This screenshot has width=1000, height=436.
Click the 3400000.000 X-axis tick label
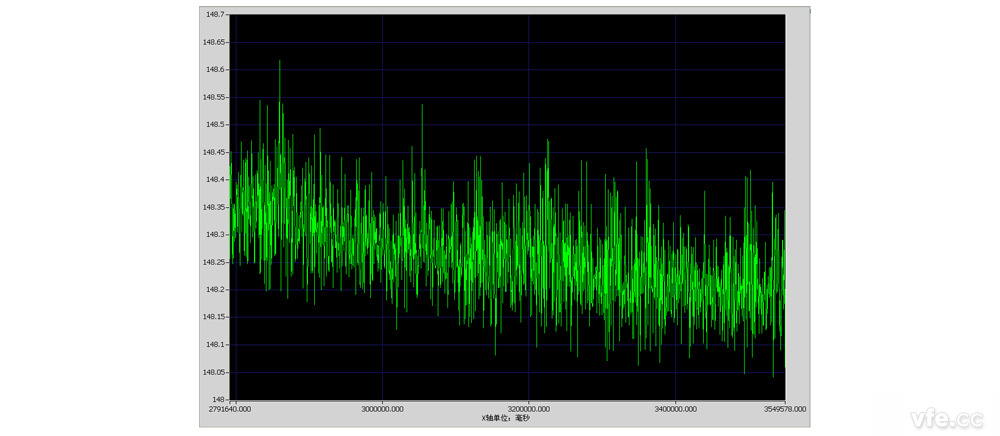coord(675,408)
